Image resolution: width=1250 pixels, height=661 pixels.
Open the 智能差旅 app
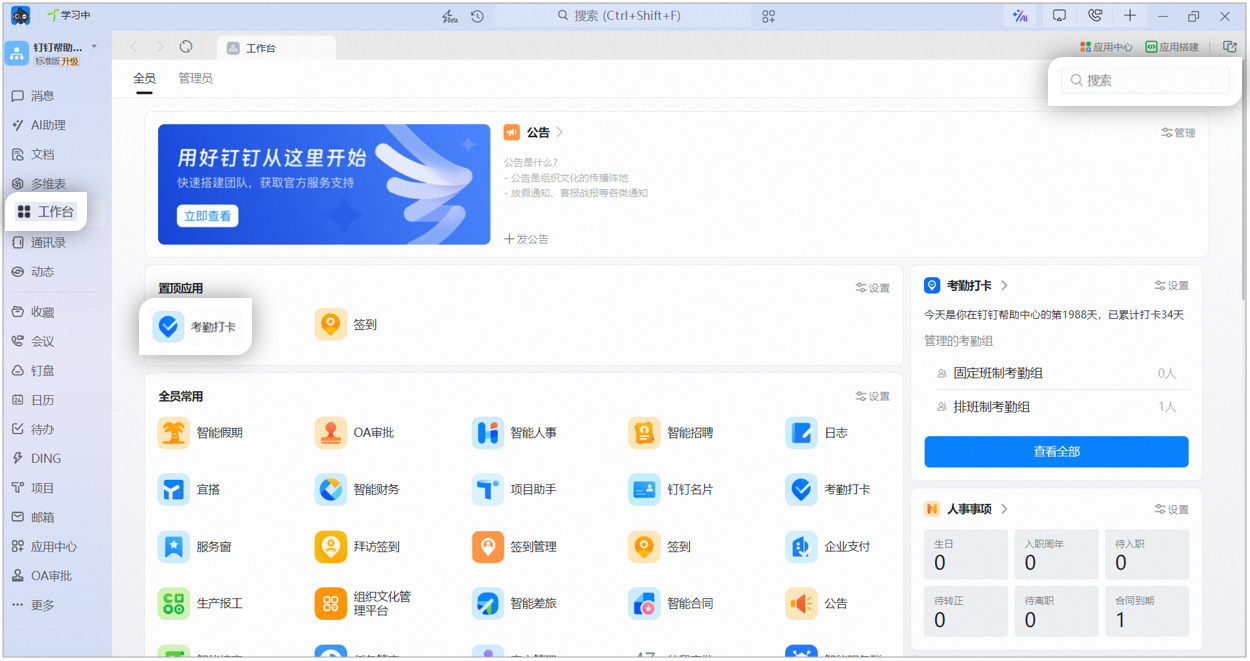tap(514, 604)
